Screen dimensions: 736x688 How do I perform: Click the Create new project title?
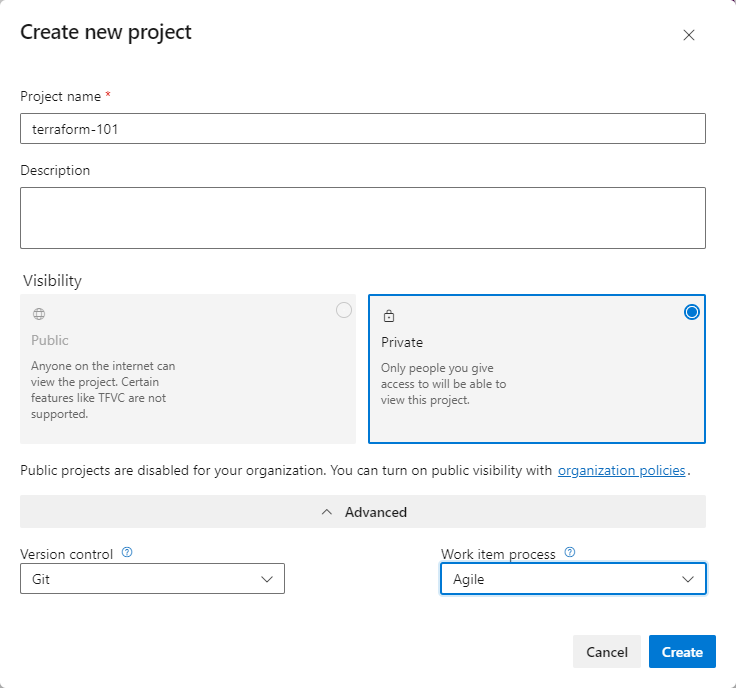106,32
